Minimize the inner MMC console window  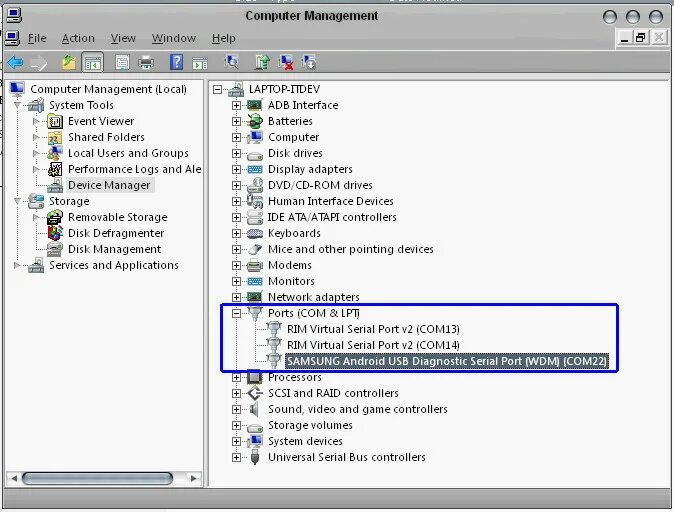[x=625, y=38]
